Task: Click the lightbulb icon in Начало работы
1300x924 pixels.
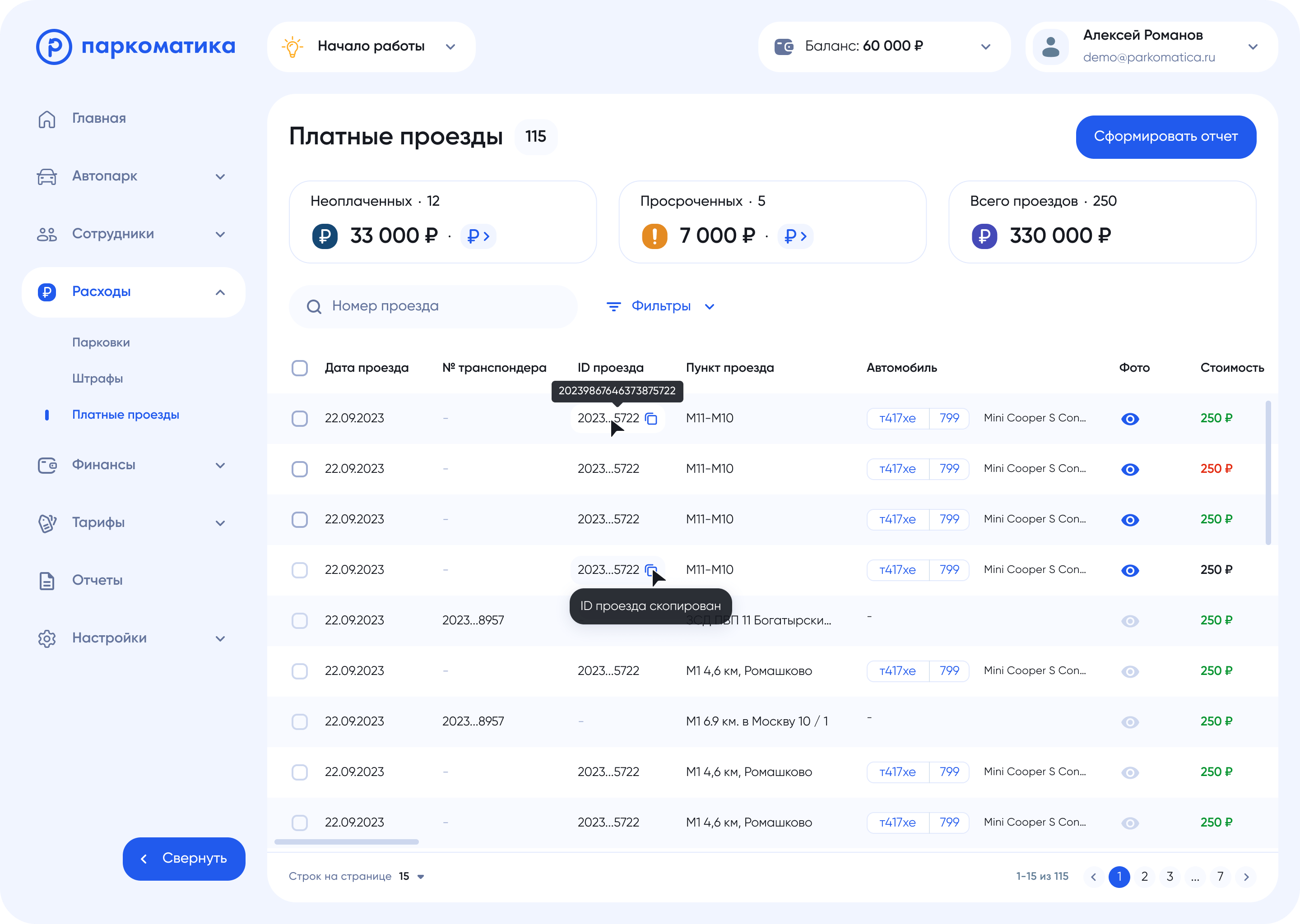Action: click(292, 46)
